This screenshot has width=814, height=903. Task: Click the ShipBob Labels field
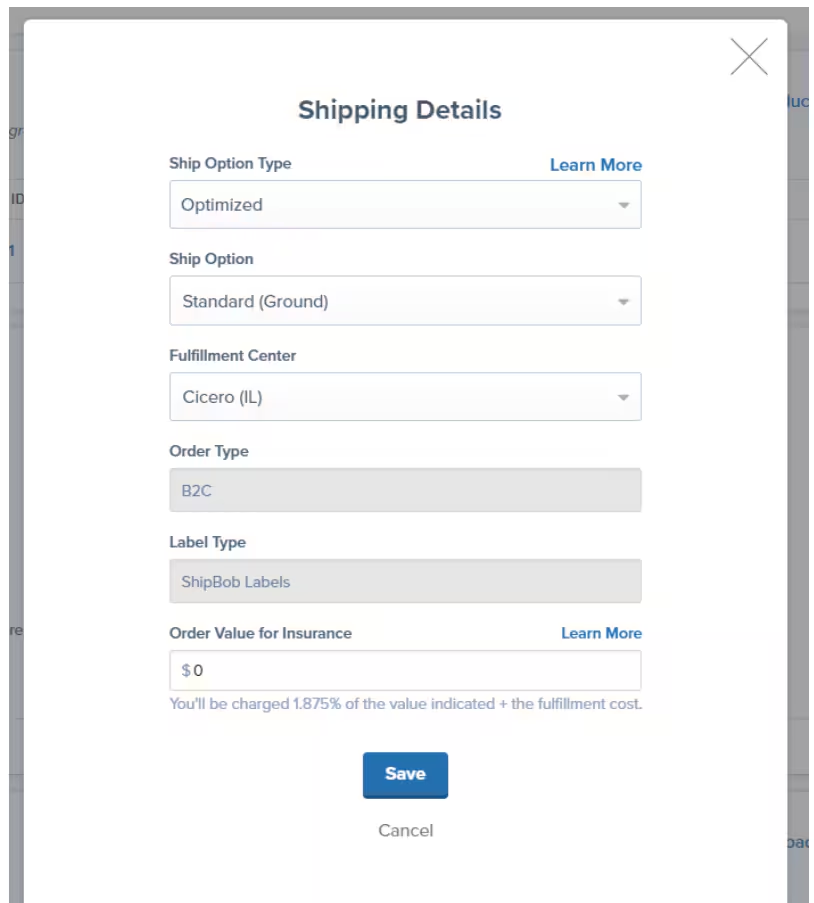(405, 582)
